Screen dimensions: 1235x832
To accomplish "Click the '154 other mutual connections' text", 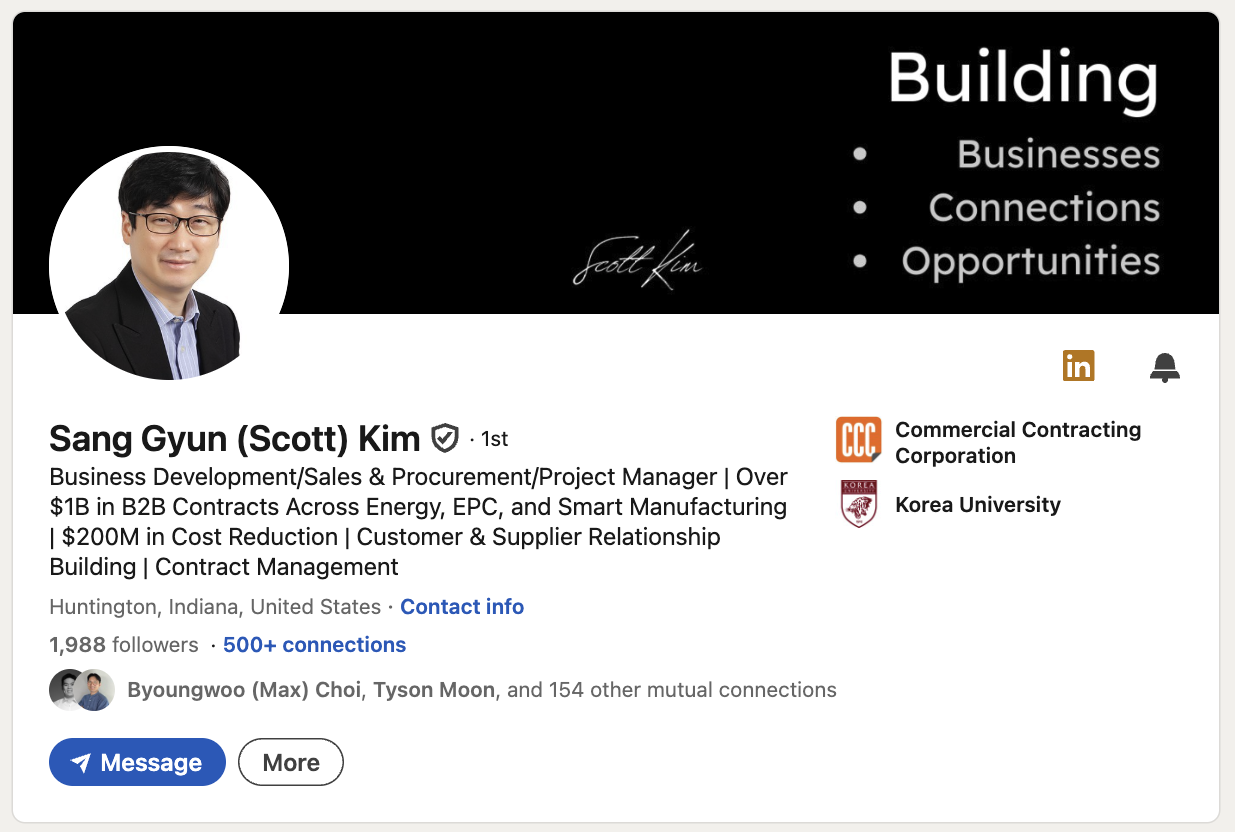I will [693, 690].
